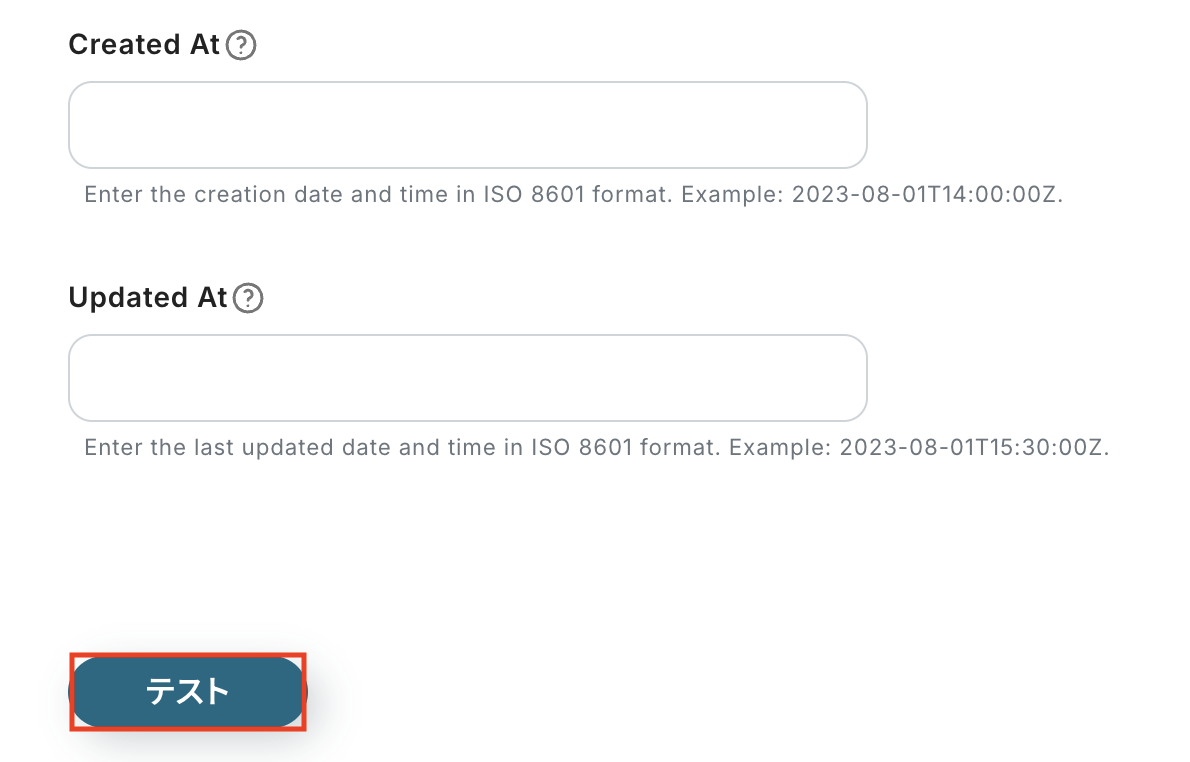Click the help icon beside Created At
1190x762 pixels.
coord(241,46)
